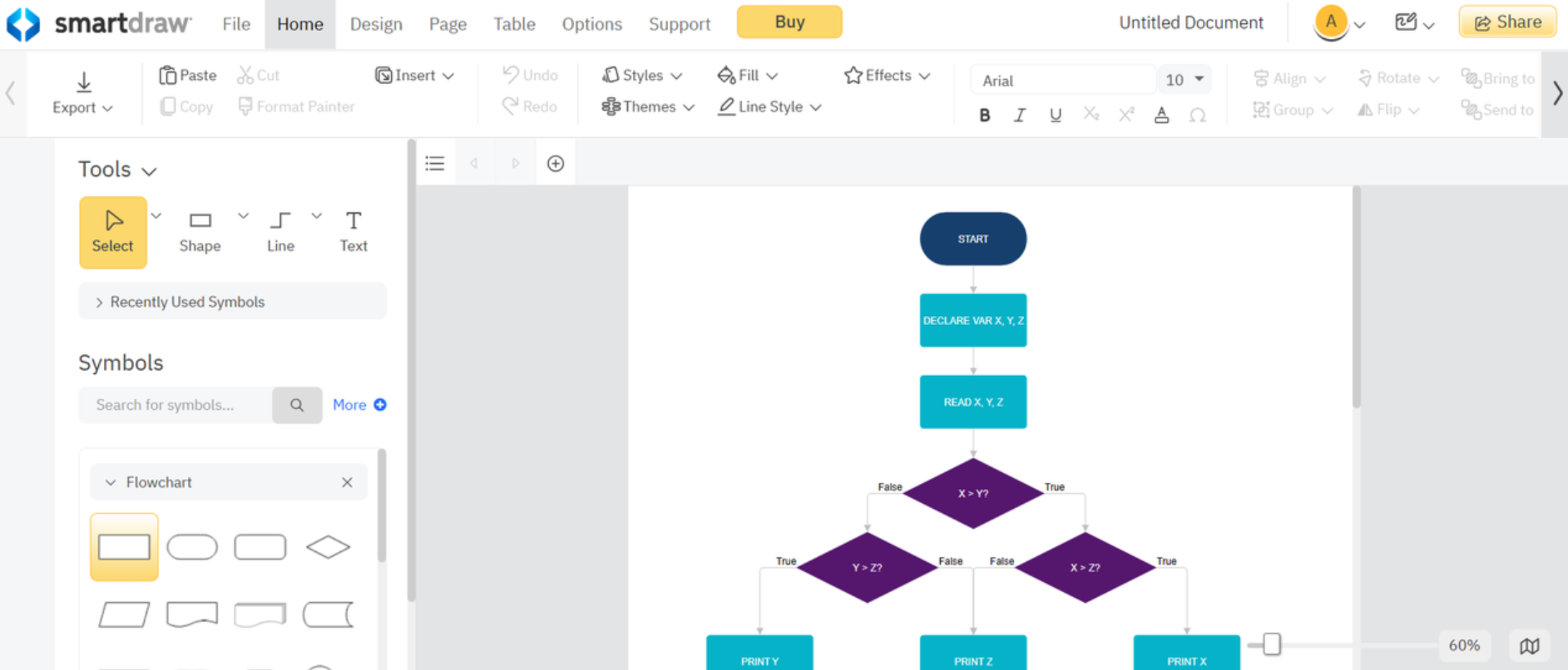Image resolution: width=1568 pixels, height=670 pixels.
Task: Open the page list icon
Action: (x=435, y=163)
